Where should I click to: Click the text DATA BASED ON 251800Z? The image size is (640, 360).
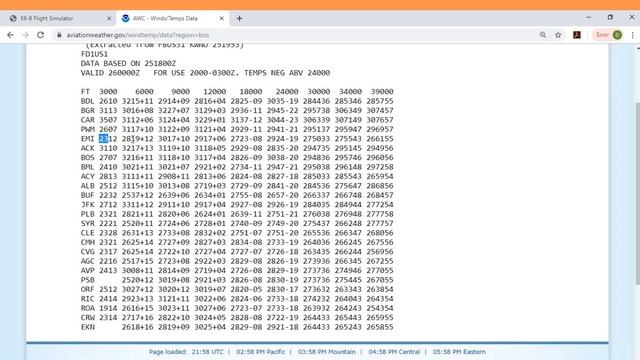(128, 64)
